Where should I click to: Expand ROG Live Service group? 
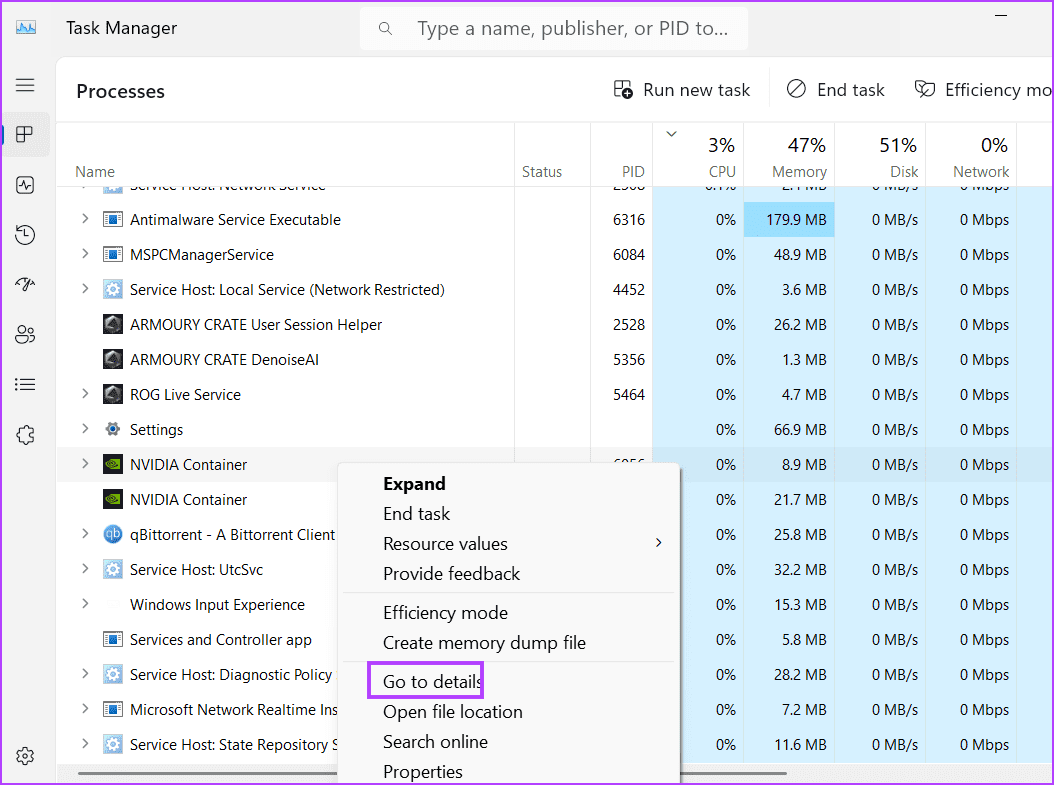coord(85,394)
